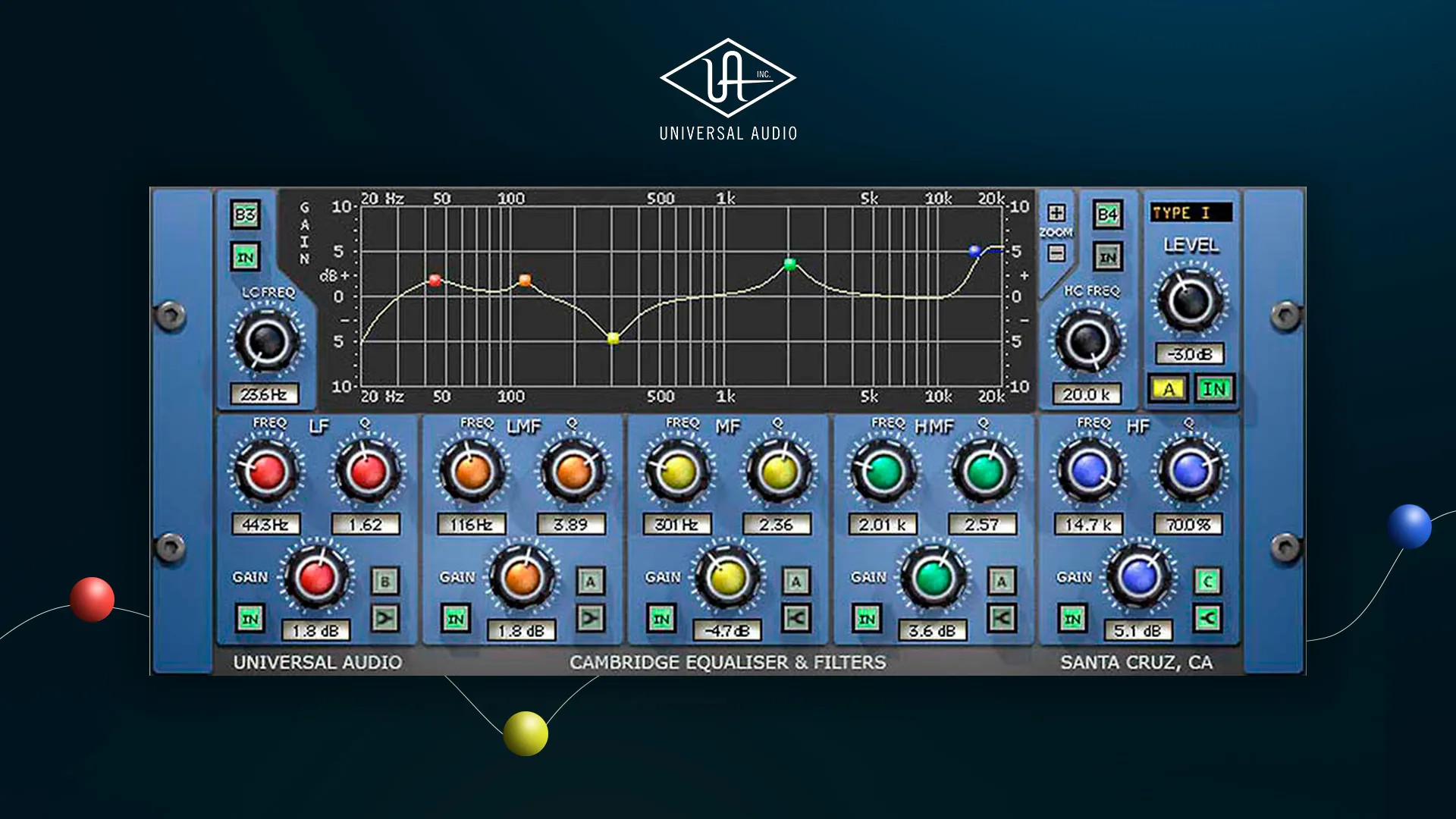This screenshot has width=1456, height=819.
Task: Toggle the master green IN button
Action: click(1214, 389)
